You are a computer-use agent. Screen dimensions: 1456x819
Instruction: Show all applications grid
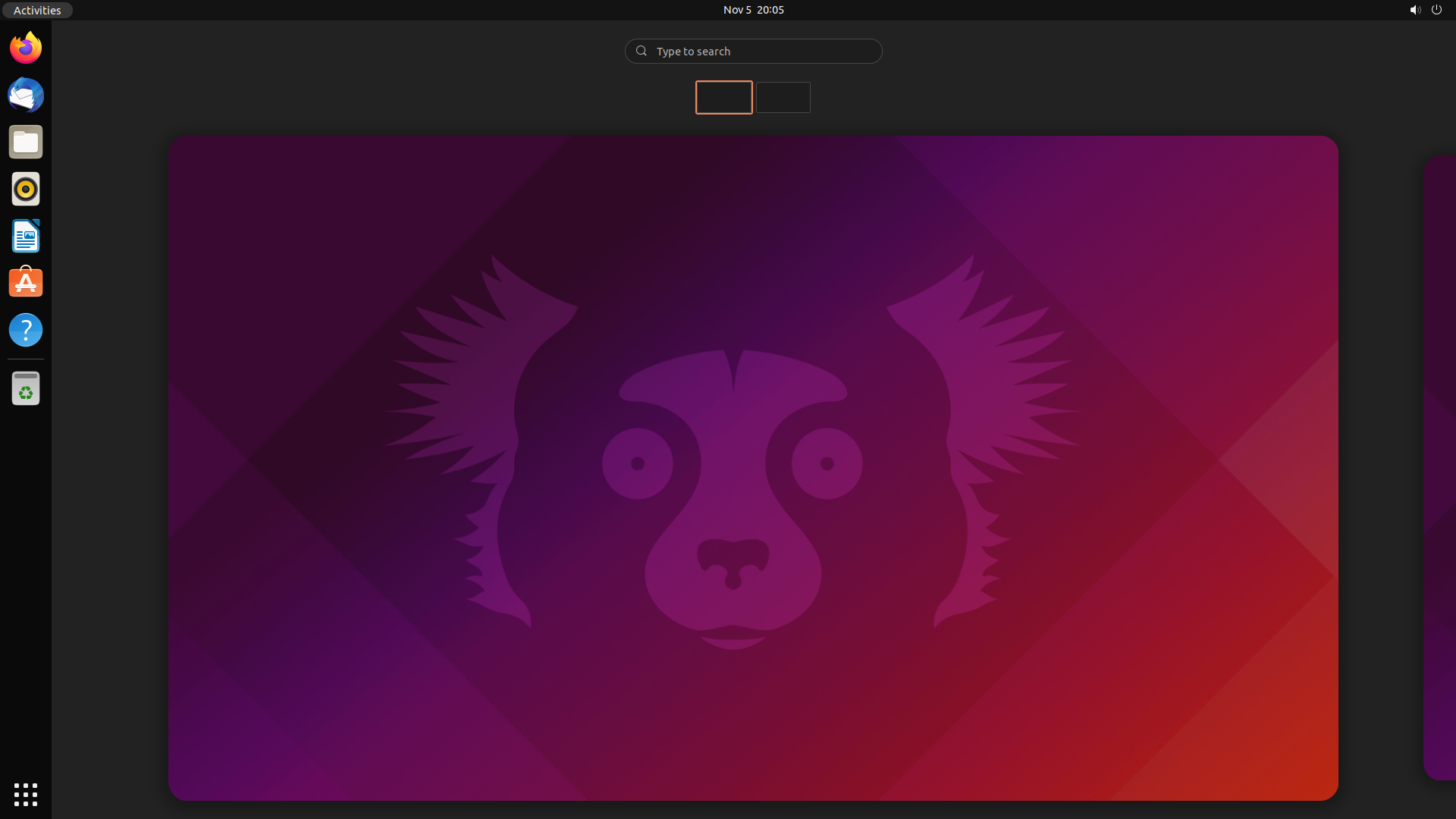click(25, 795)
